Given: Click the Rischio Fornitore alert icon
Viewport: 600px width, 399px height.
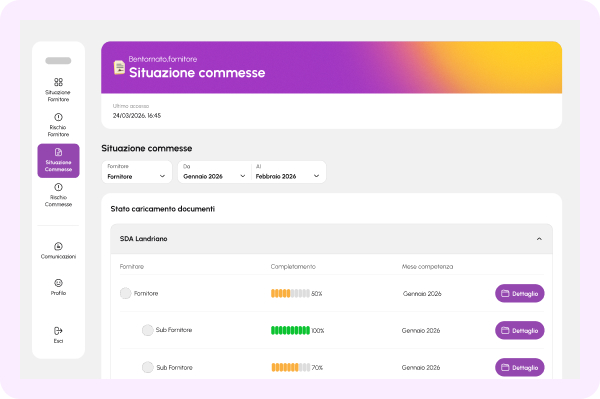Looking at the screenshot, I should (x=58, y=117).
